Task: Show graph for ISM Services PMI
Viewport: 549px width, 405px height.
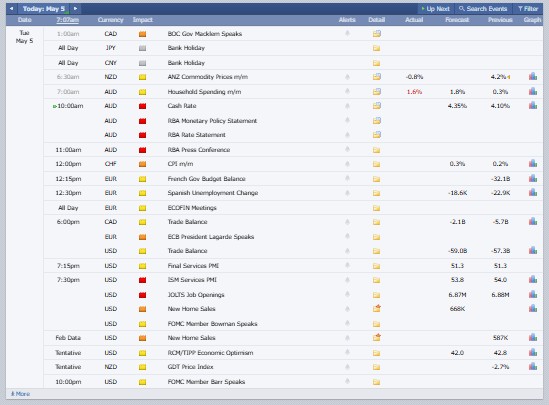Action: tap(533, 280)
